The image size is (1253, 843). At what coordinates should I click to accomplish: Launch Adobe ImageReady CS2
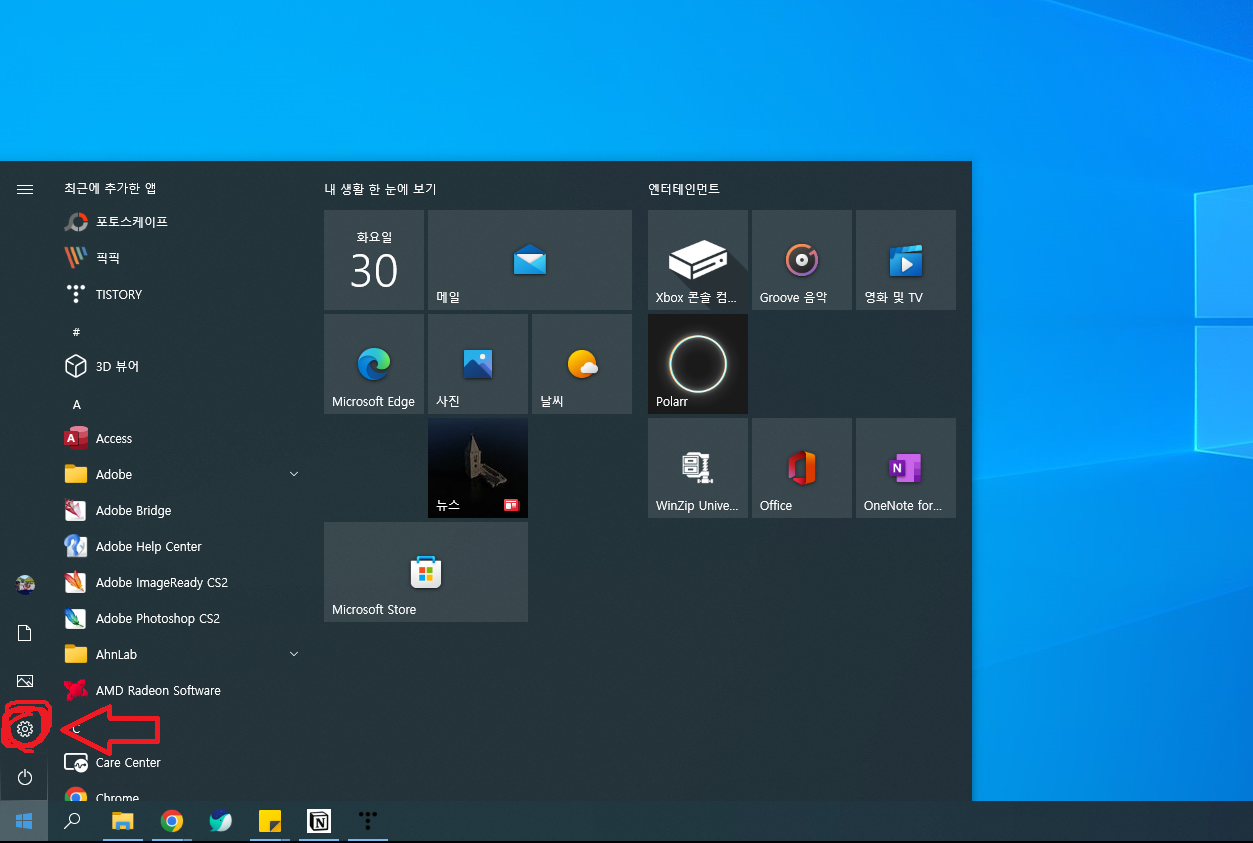click(180, 582)
